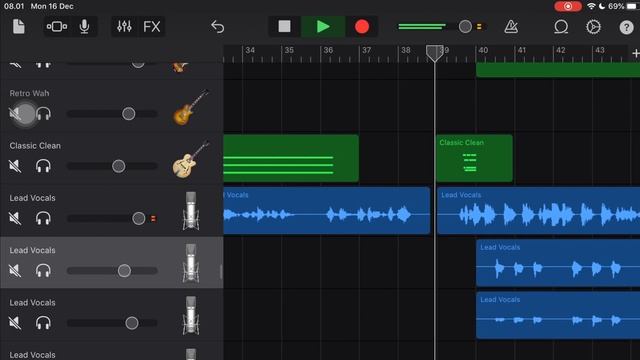Open the microphone instrument view
This screenshot has width=640, height=360.
(84, 27)
